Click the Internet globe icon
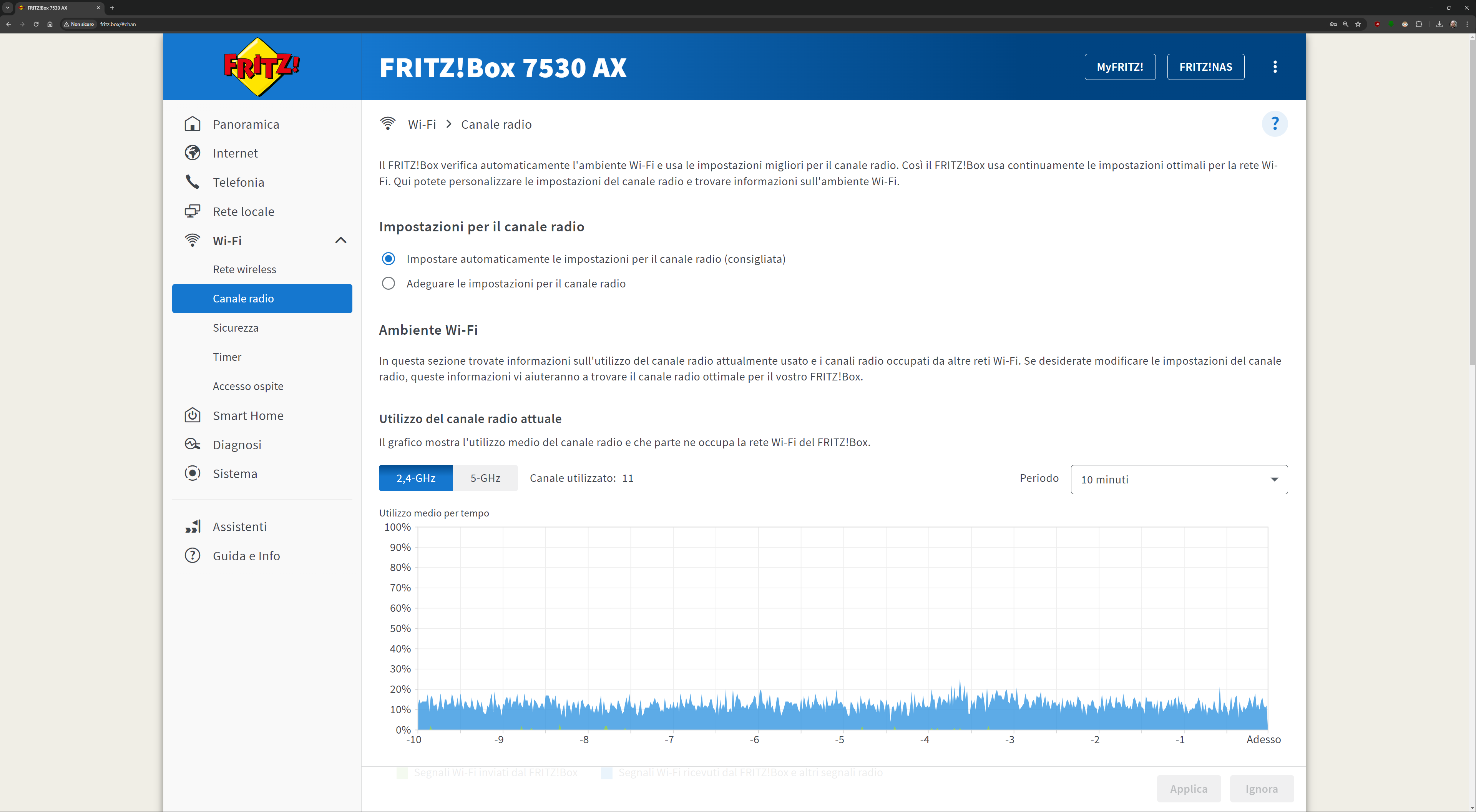This screenshot has width=1476, height=812. tap(193, 153)
